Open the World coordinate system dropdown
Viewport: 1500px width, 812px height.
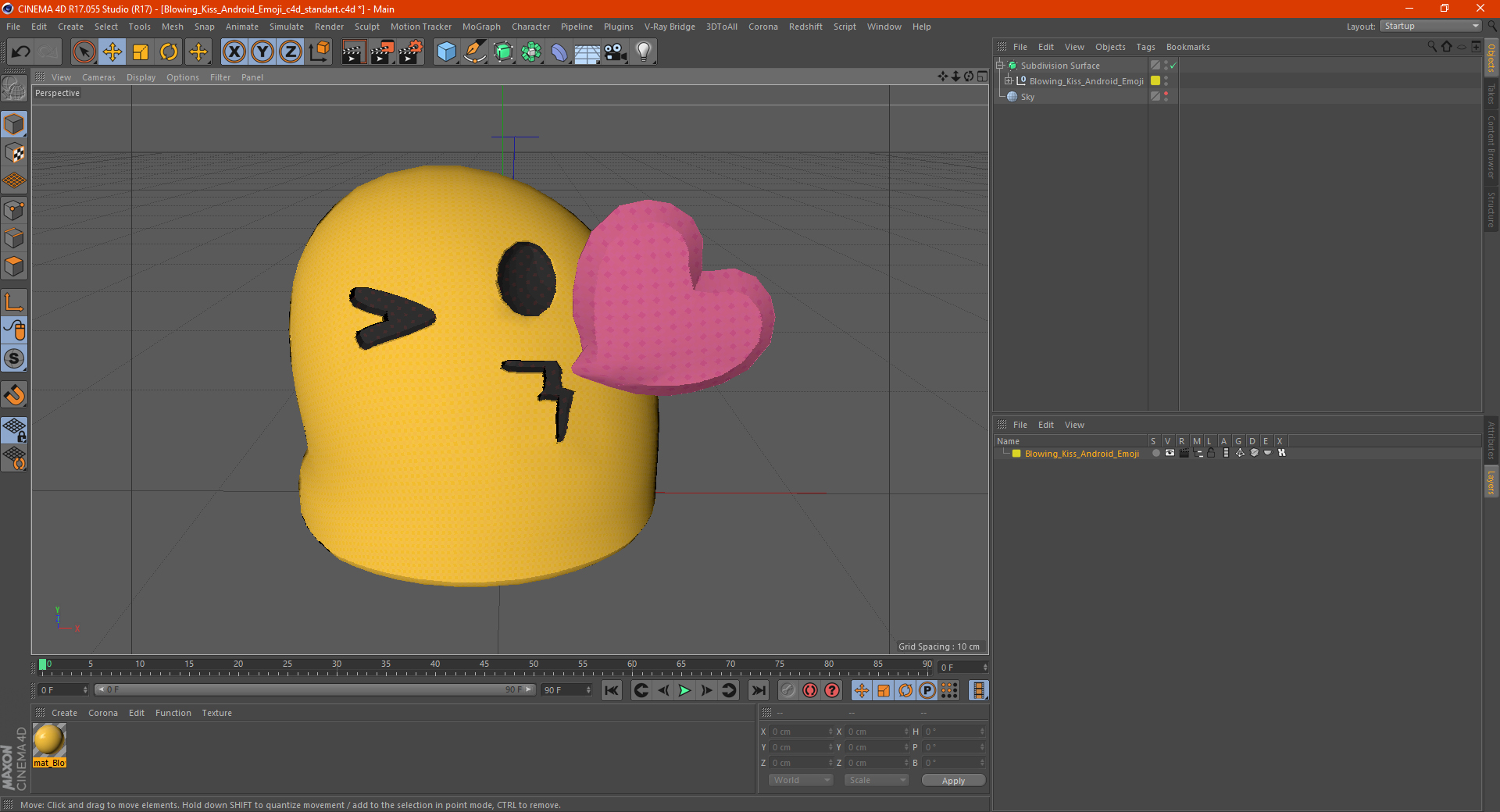point(801,780)
